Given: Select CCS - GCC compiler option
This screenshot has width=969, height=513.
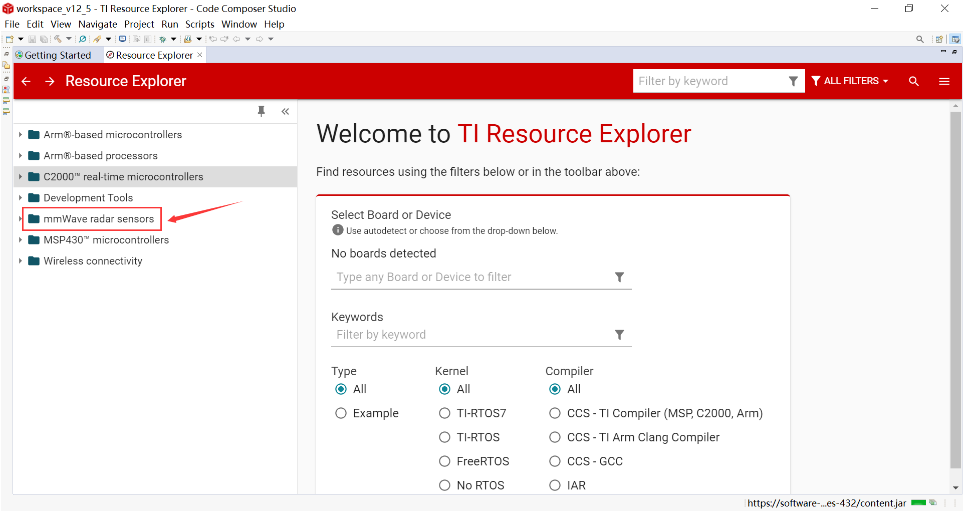Looking at the screenshot, I should point(555,461).
